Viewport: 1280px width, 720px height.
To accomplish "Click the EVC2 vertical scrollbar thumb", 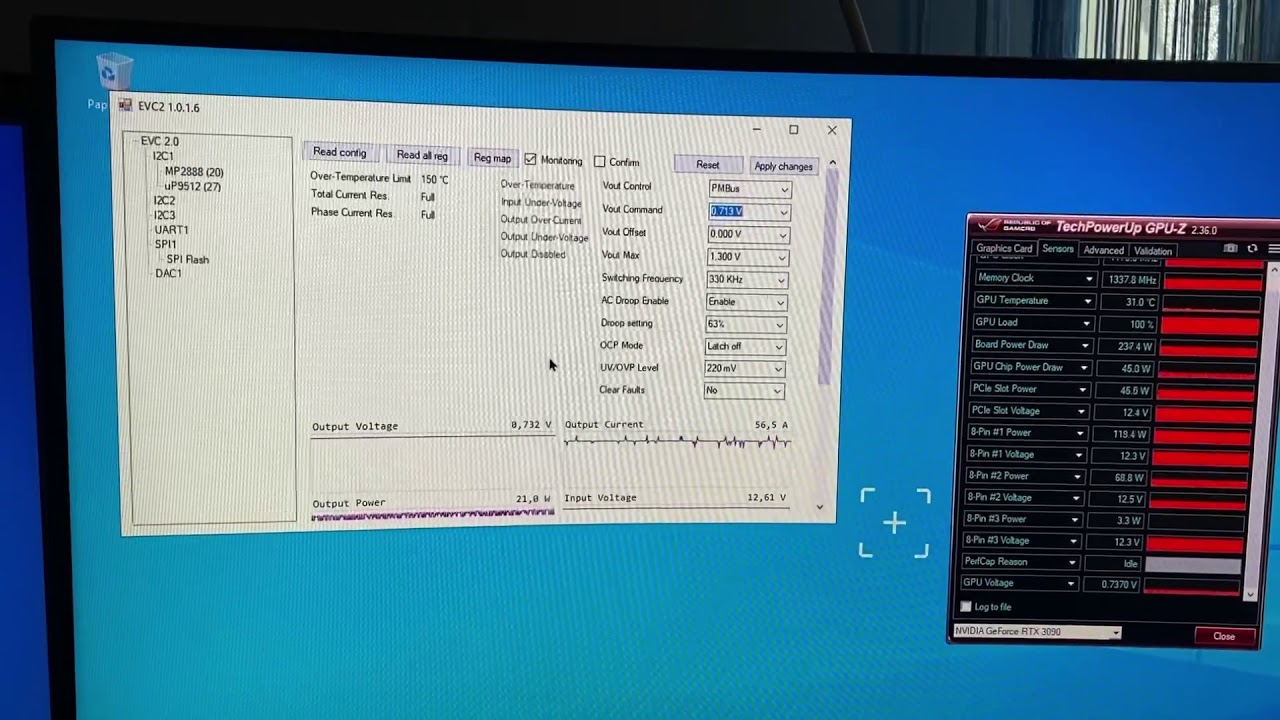I will pos(828,275).
